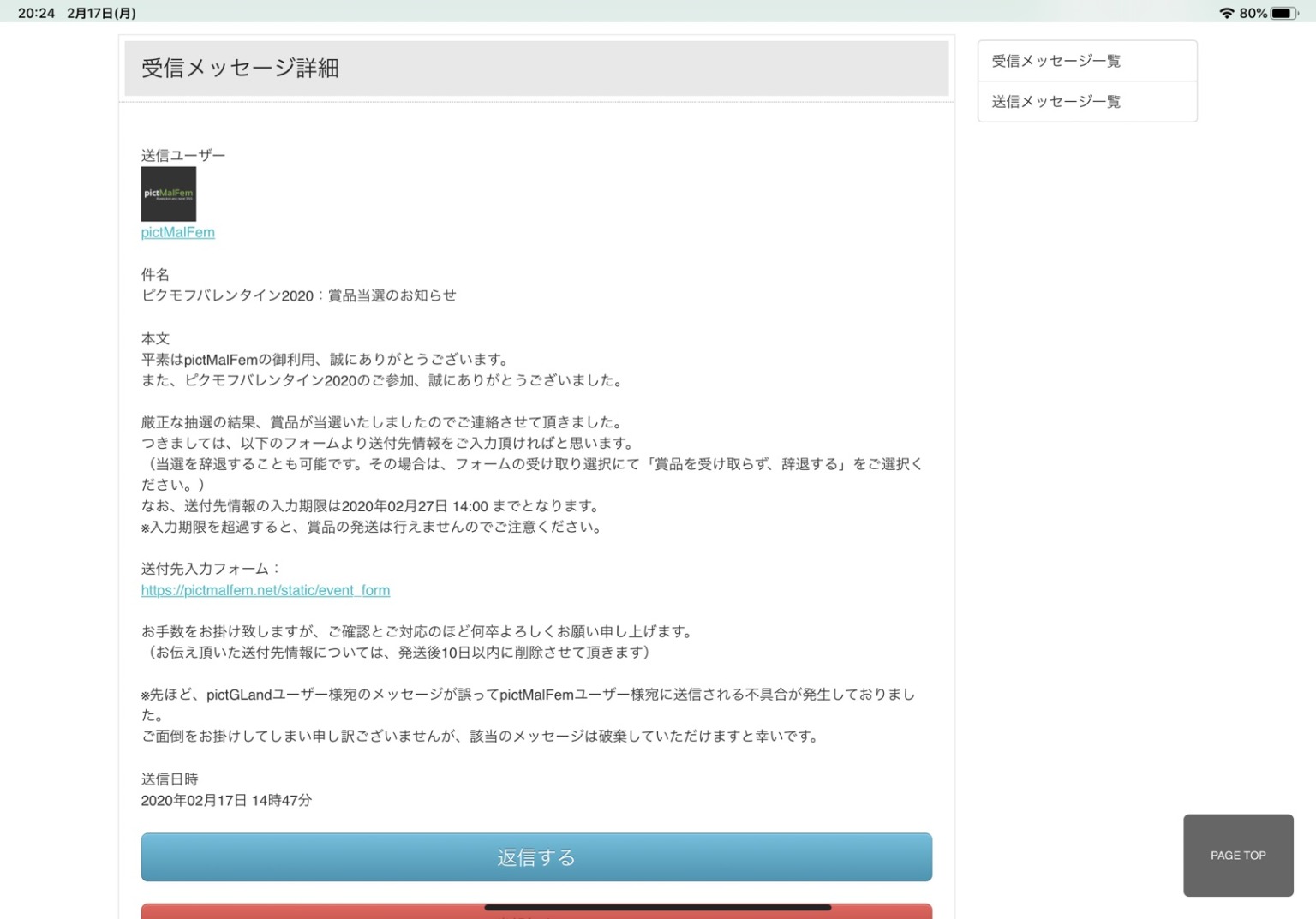
Task: Click the 送信ユーザー label
Action: [x=183, y=155]
